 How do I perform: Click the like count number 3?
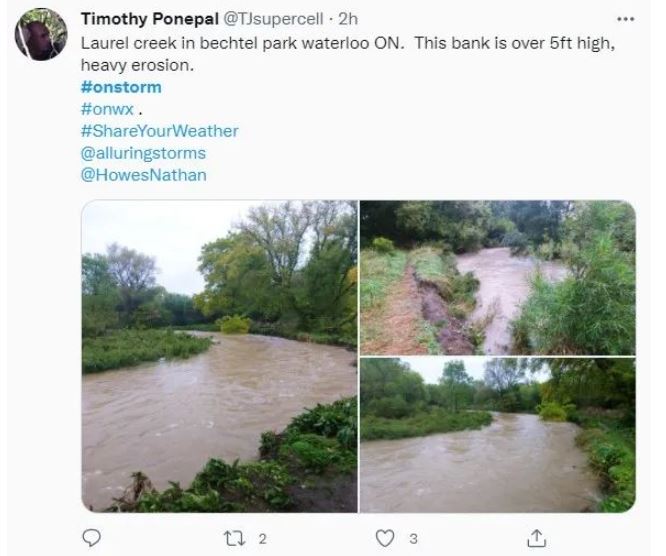(x=412, y=538)
